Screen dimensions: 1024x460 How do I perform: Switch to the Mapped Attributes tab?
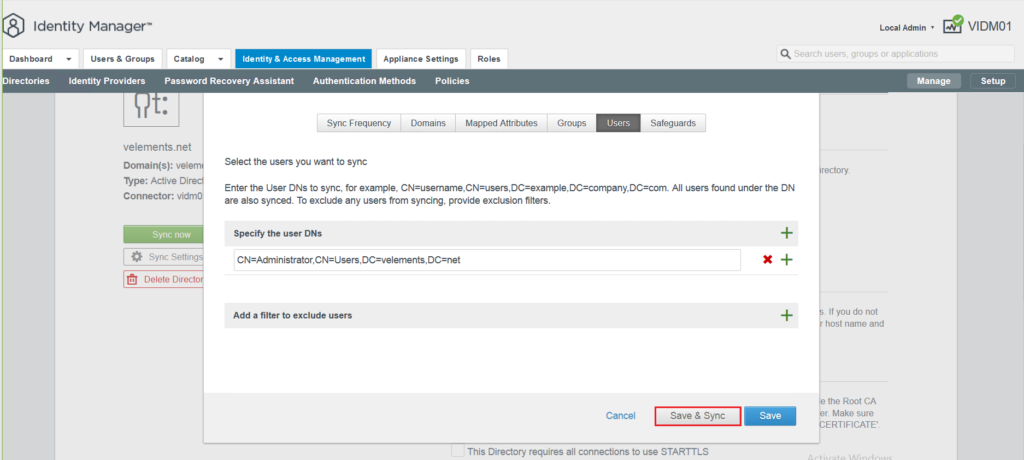502,123
